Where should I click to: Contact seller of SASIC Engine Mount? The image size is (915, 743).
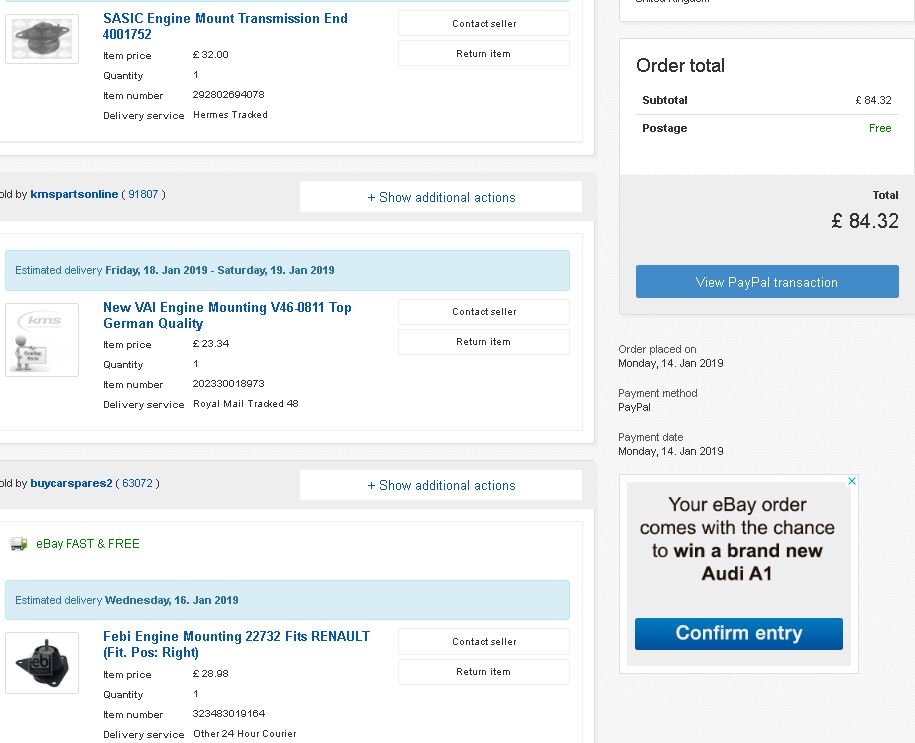coord(484,23)
